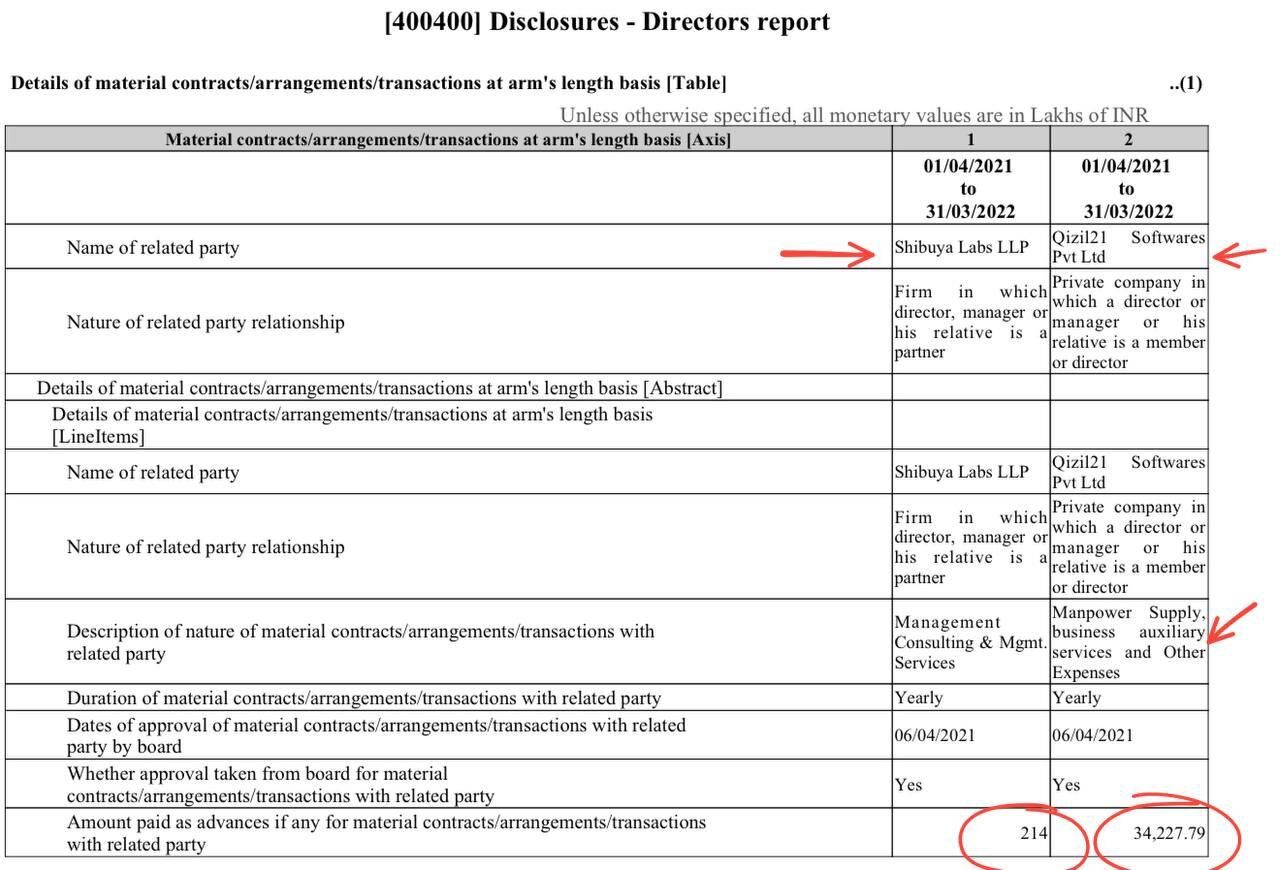The image size is (1280, 870).
Task: Click the "[400400] Disclosures - Directors report" title
Action: (607, 22)
